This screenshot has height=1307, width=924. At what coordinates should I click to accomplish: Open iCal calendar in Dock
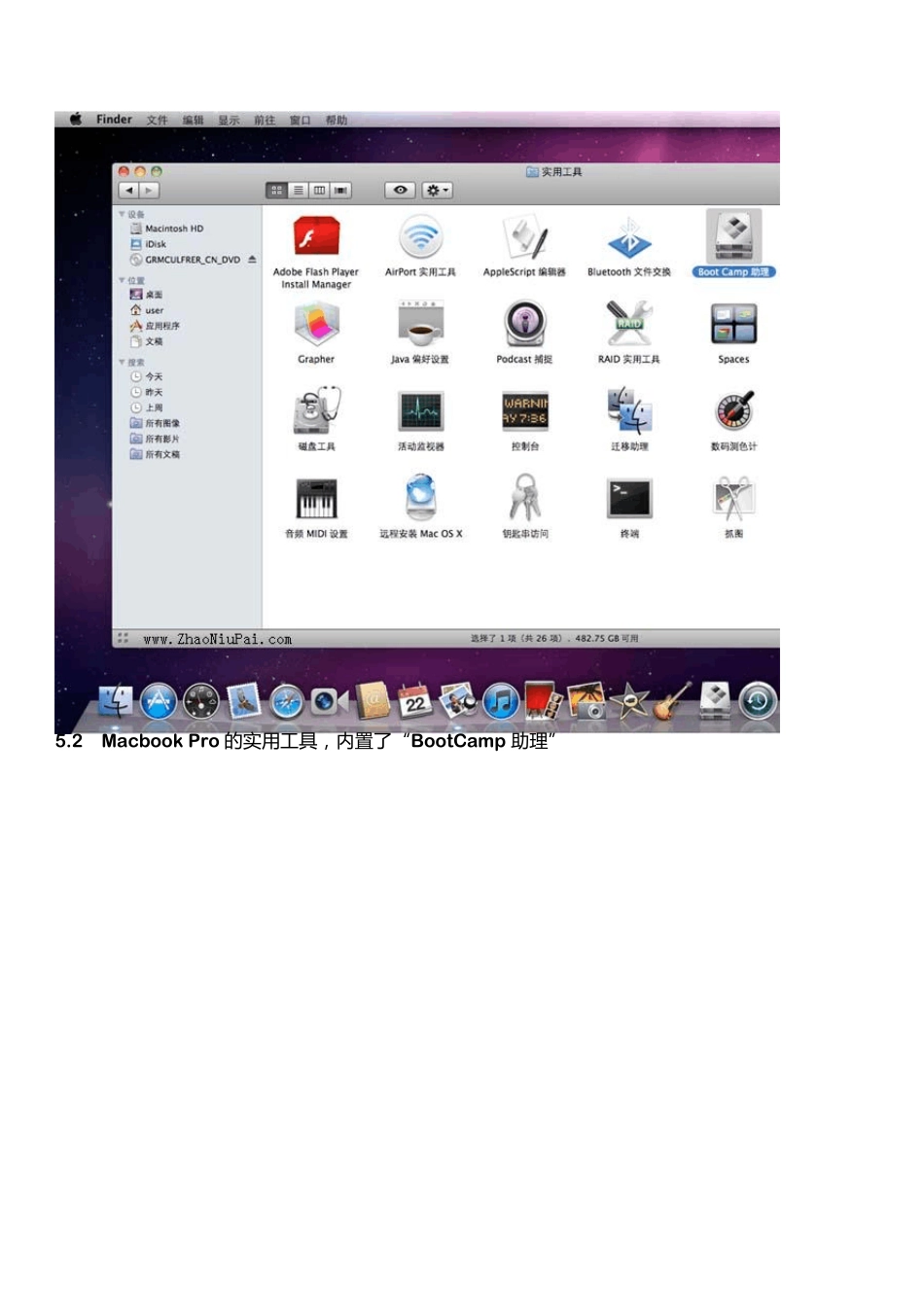point(414,700)
